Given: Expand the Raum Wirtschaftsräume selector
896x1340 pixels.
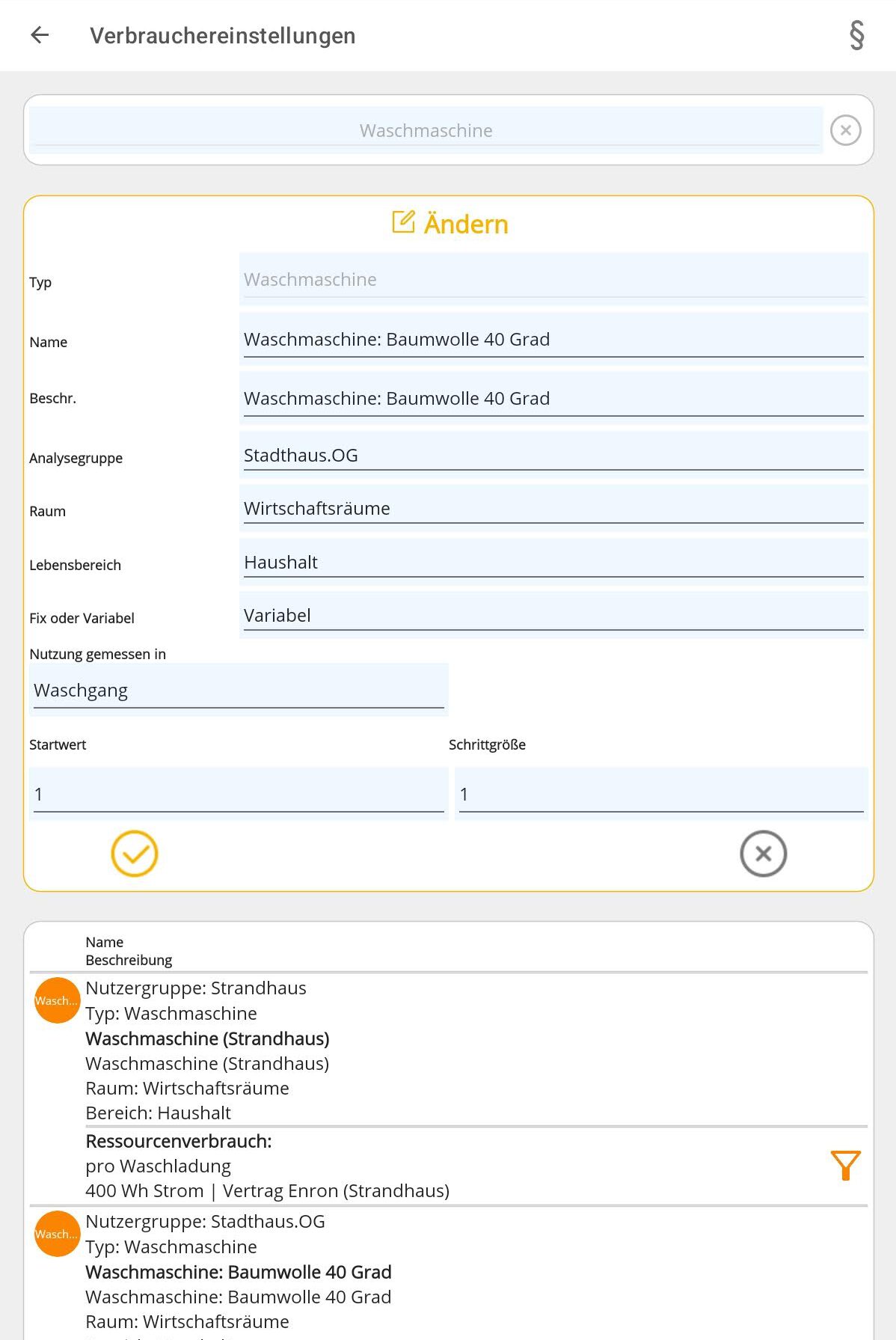Looking at the screenshot, I should 553,509.
